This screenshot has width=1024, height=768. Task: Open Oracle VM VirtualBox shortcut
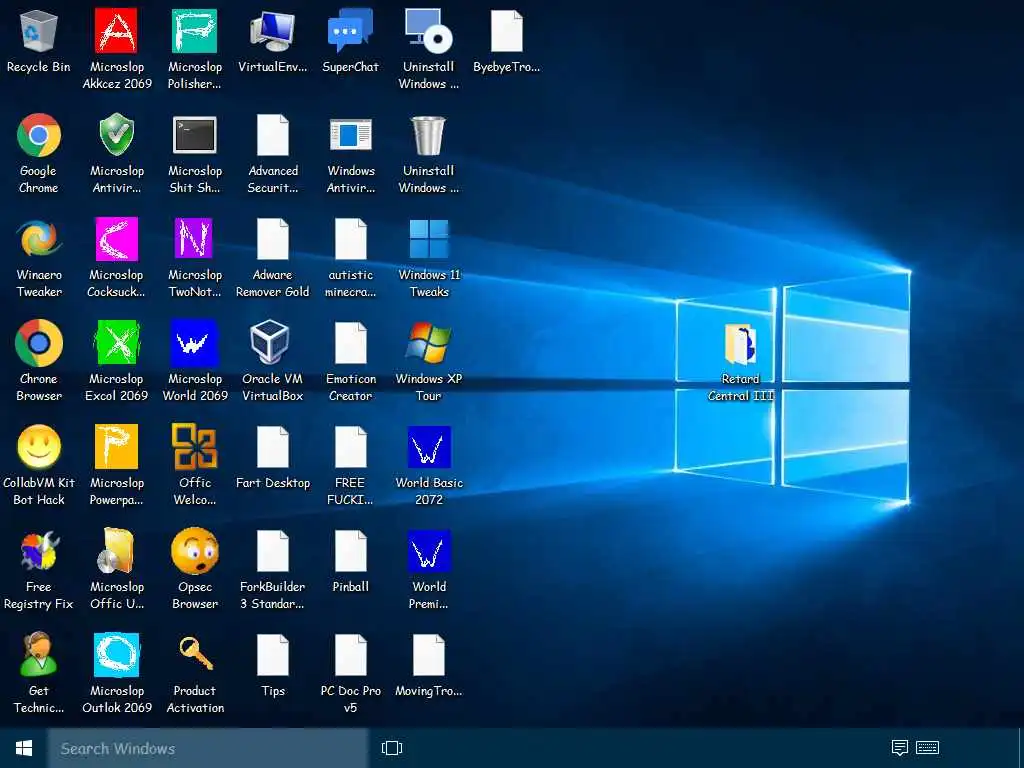[270, 342]
